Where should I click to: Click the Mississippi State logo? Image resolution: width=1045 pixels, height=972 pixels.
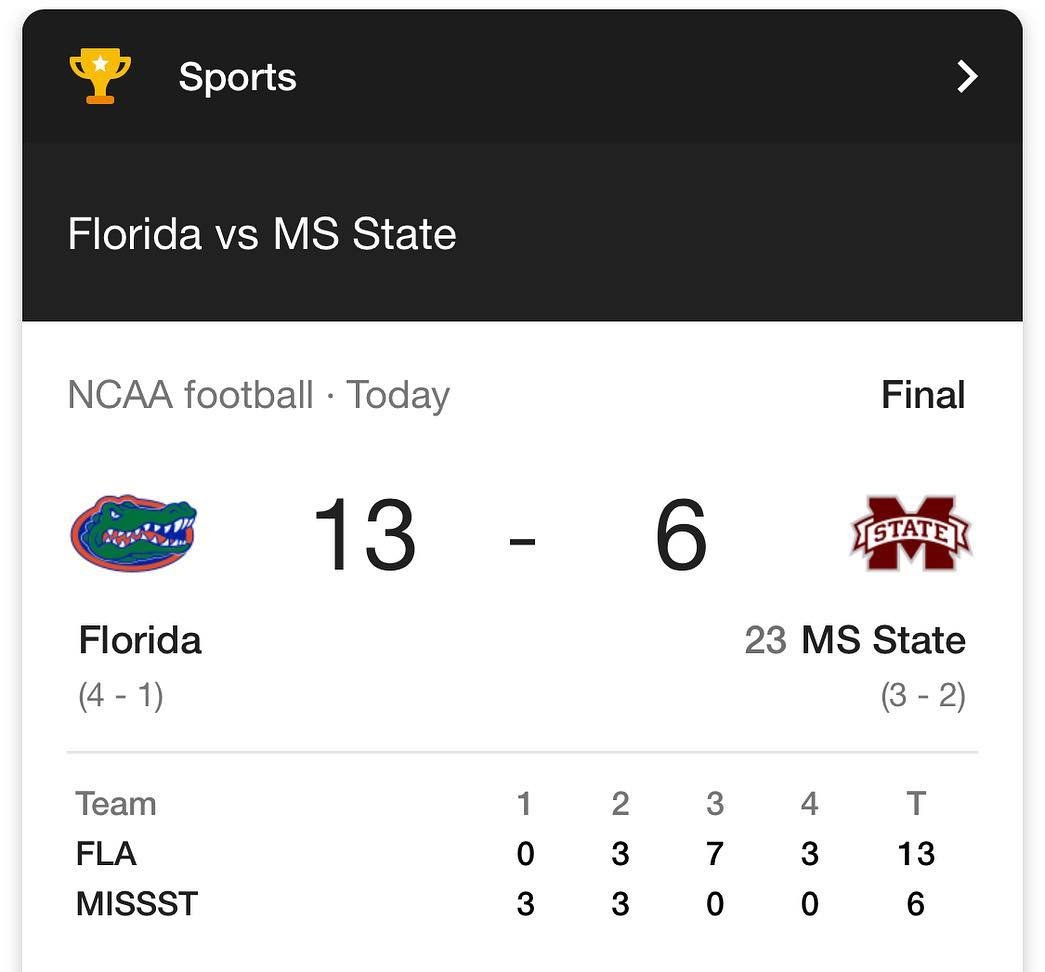[910, 533]
